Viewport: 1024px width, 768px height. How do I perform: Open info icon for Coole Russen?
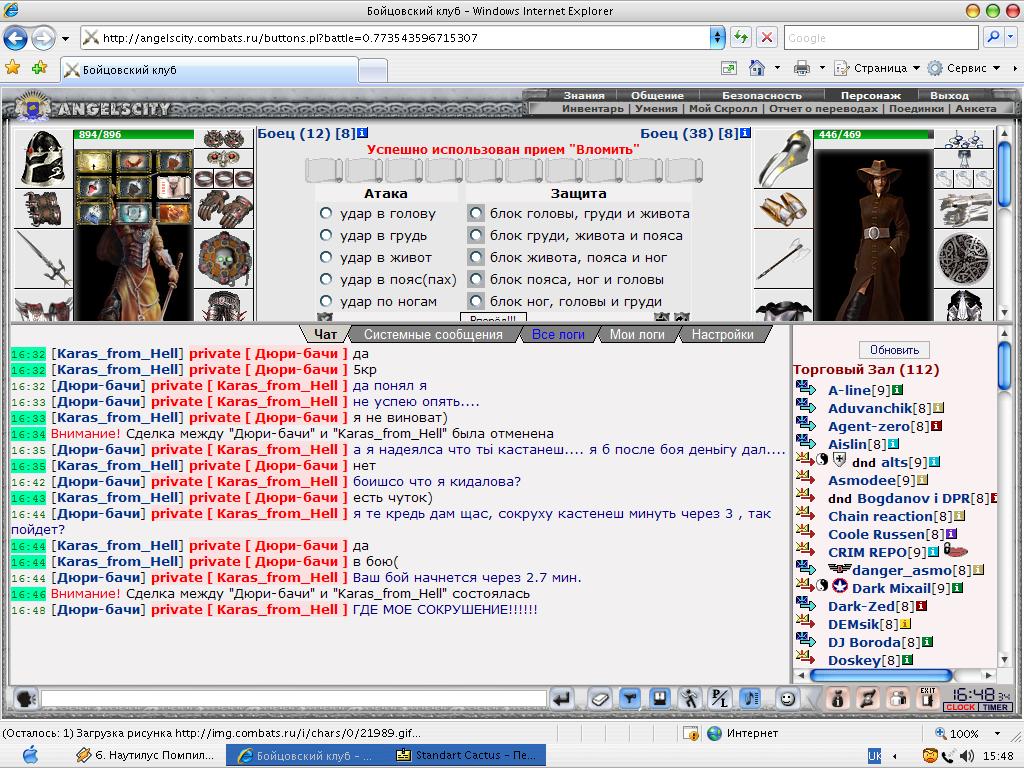pyautogui.click(x=952, y=534)
